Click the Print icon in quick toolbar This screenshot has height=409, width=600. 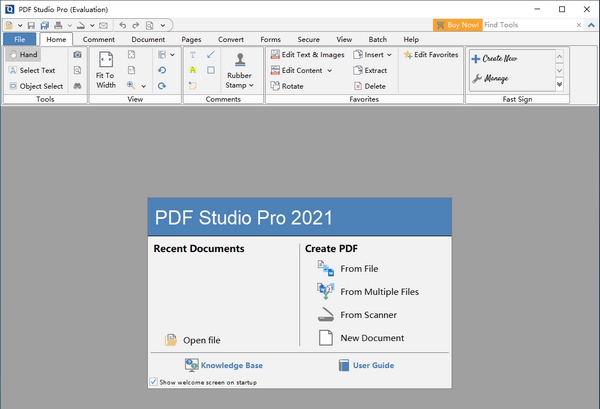point(58,25)
